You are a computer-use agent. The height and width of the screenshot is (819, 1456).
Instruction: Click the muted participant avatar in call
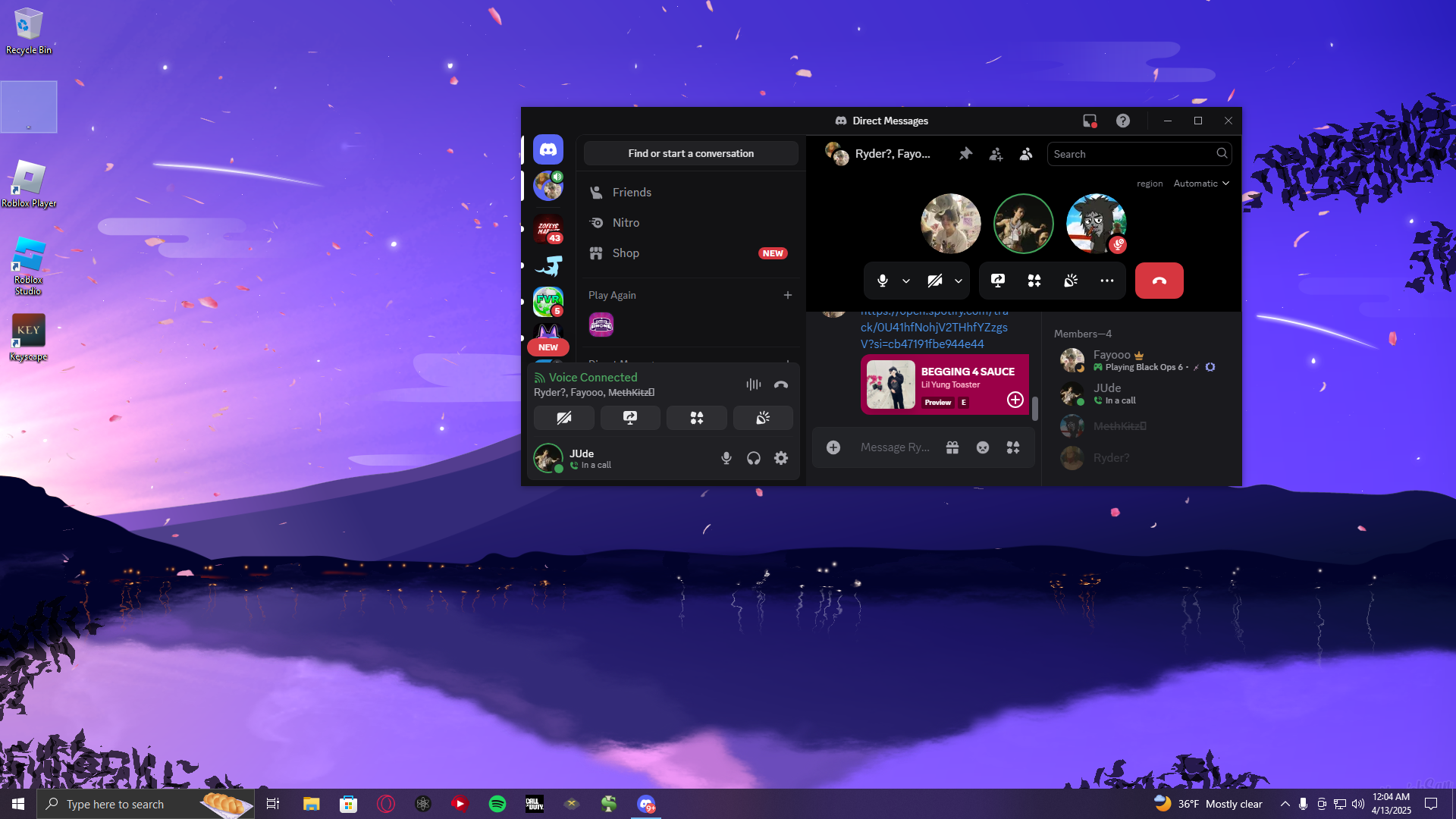tap(1097, 224)
